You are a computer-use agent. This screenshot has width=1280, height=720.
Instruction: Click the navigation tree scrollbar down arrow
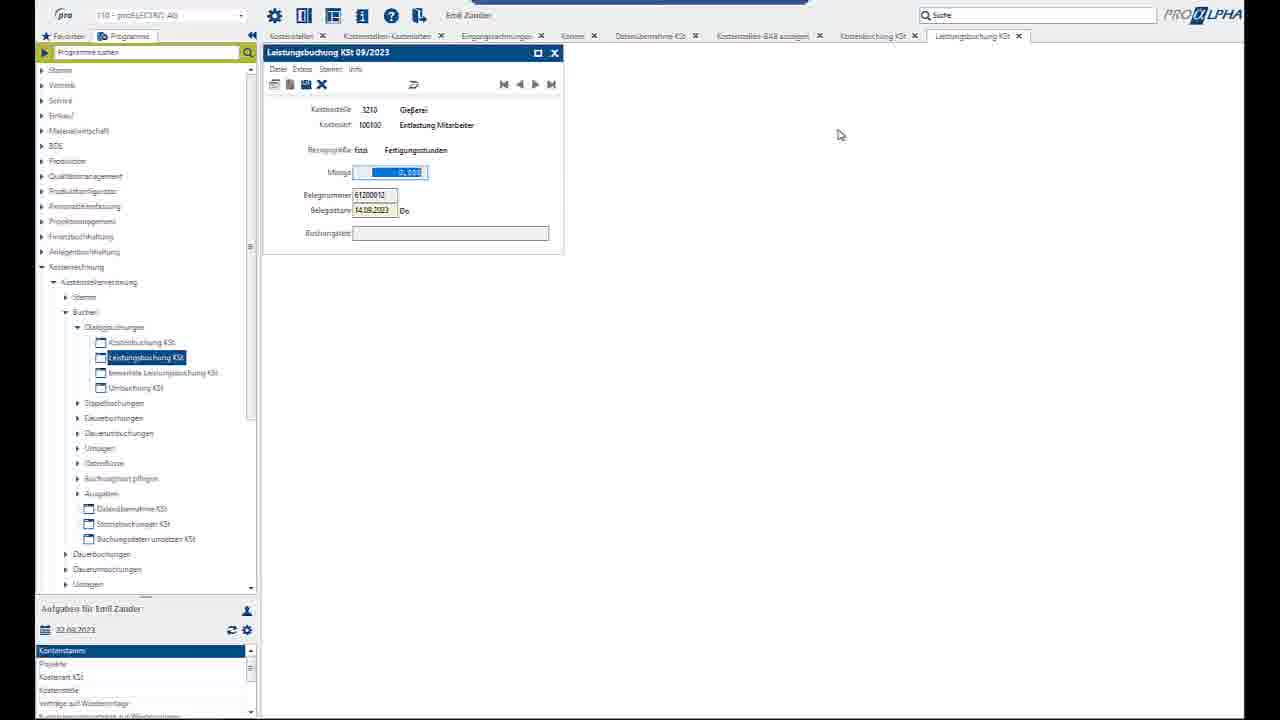[x=251, y=588]
